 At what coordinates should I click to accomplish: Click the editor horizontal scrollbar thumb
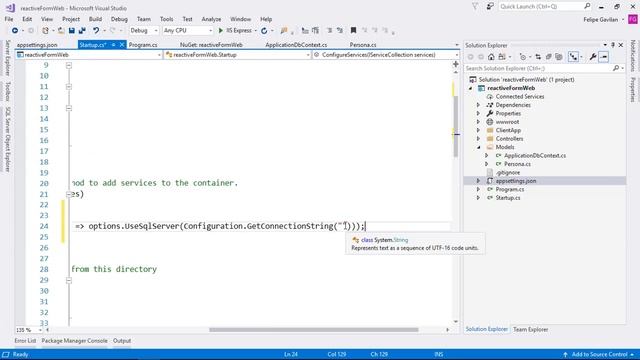pos(314,330)
